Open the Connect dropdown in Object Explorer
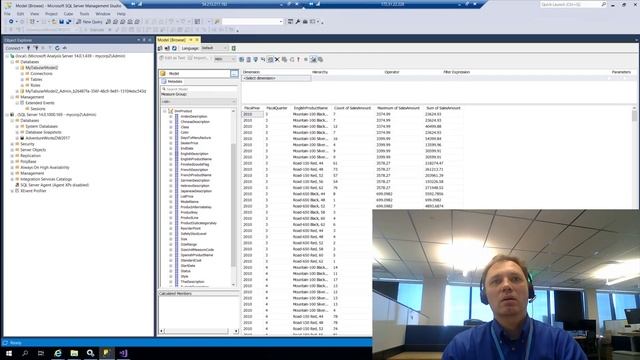Image resolution: width=640 pixels, height=360 pixels. point(14,48)
